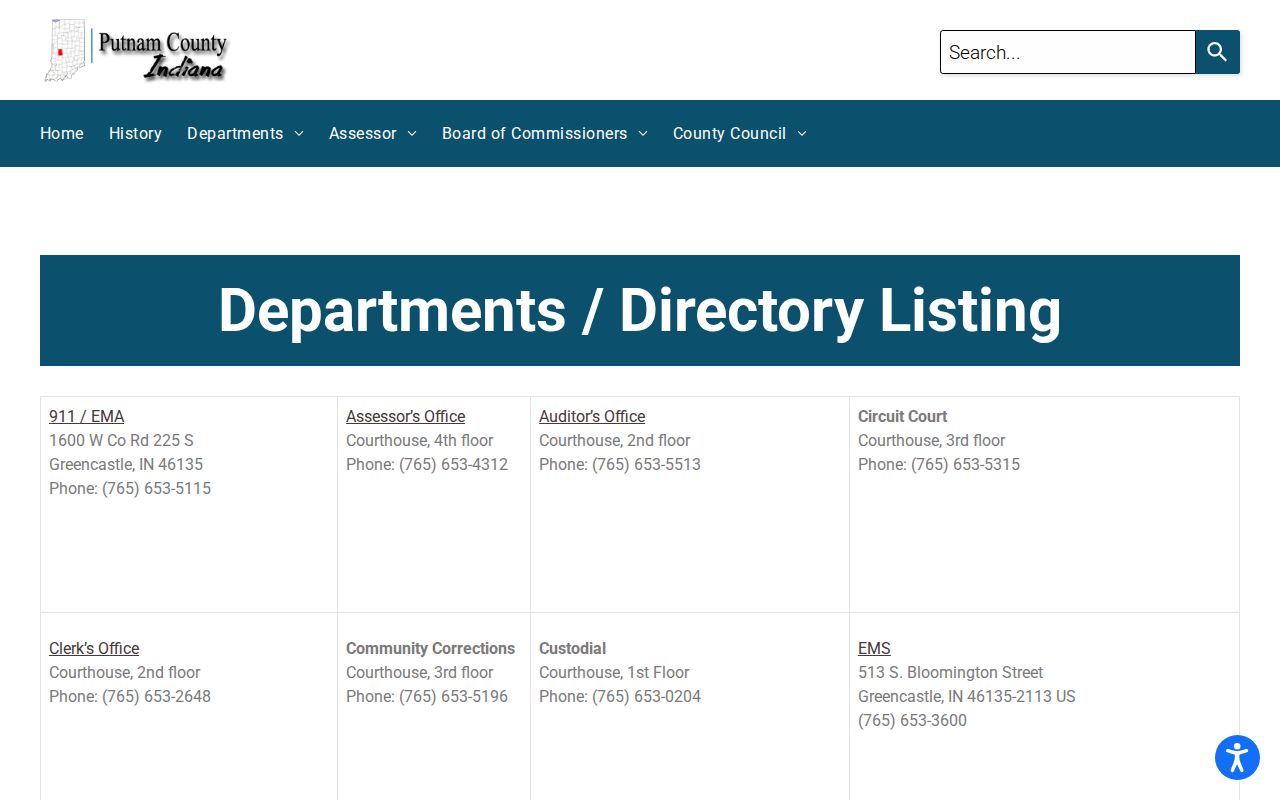Open the EMS department link

pyautogui.click(x=874, y=648)
